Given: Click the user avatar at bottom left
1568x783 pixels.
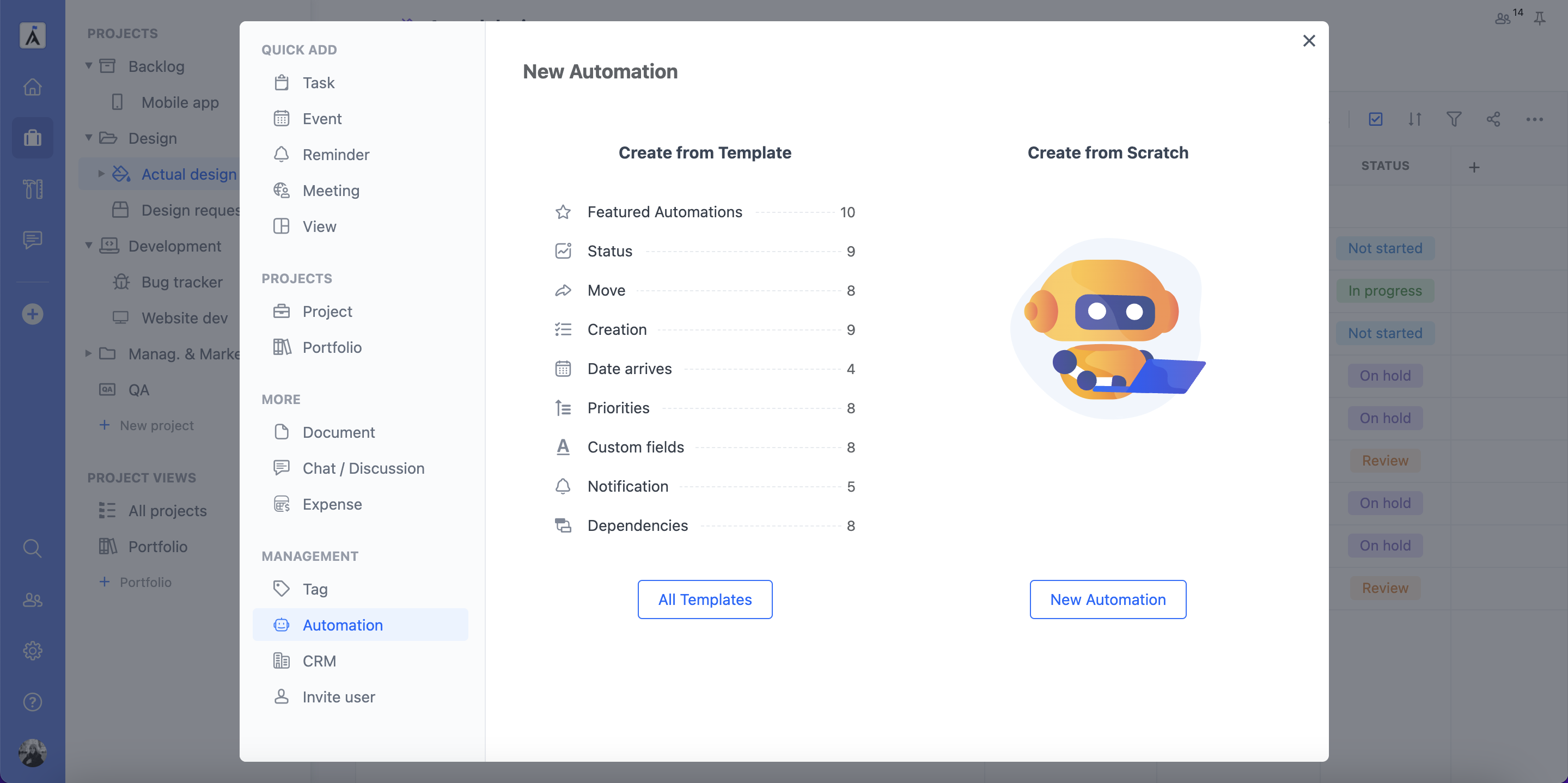Looking at the screenshot, I should [x=32, y=753].
